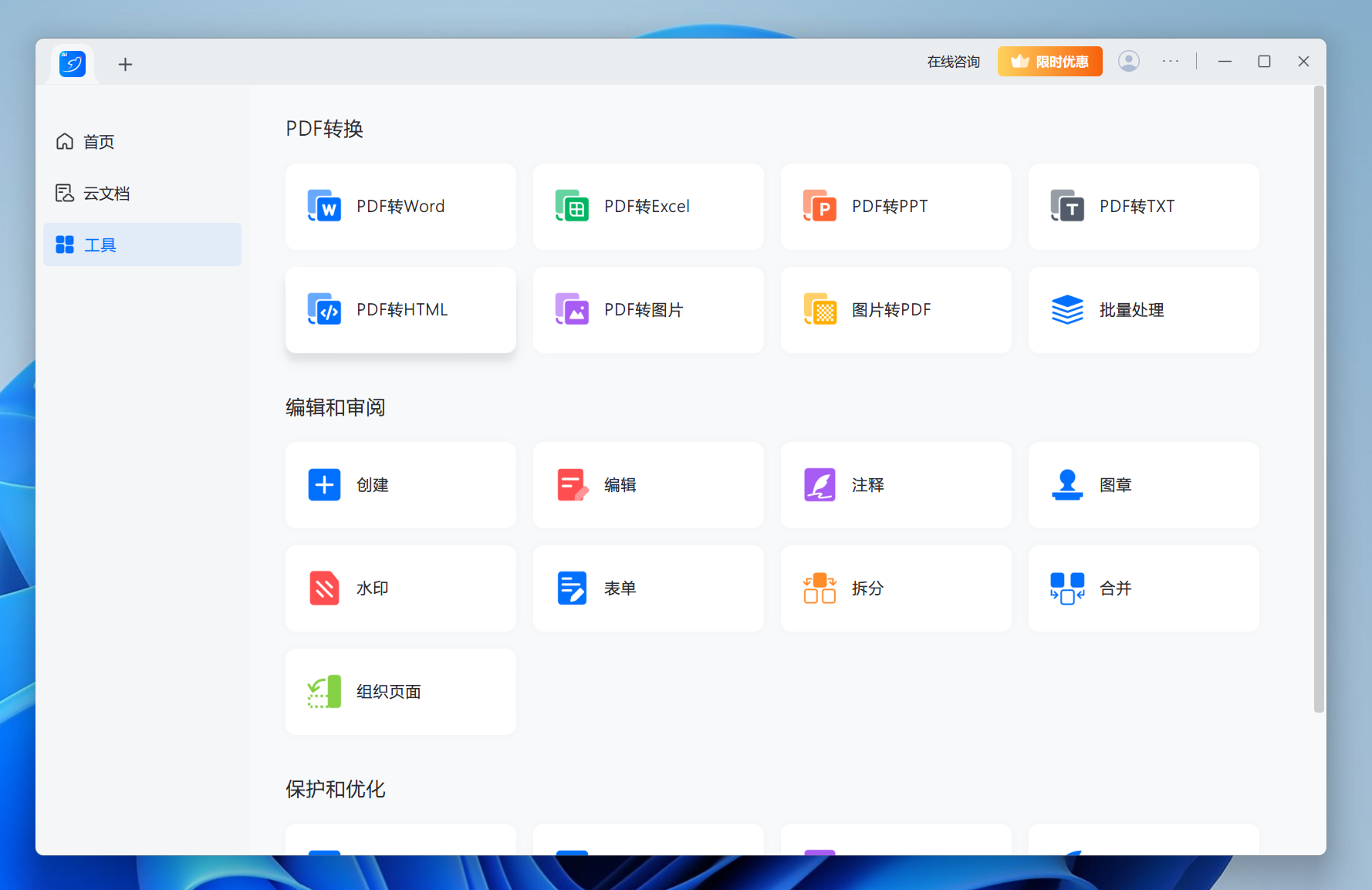
Task: Select the PDF转PPT orange icon
Action: 819,206
